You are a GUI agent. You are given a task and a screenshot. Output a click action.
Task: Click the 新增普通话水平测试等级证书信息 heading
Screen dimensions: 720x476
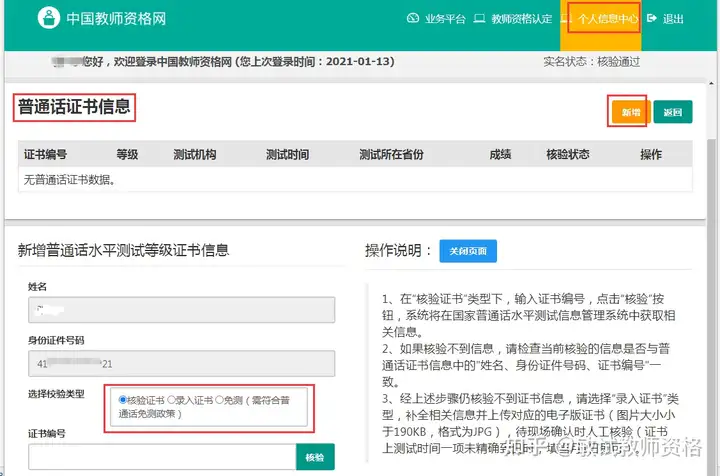pos(124,250)
